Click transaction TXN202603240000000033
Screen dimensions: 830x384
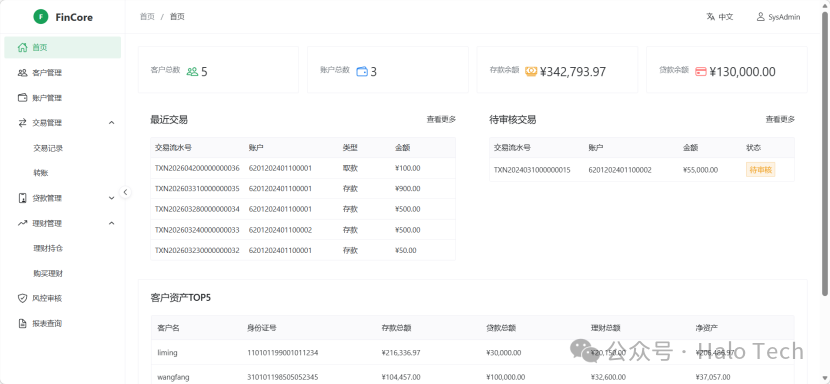pos(197,230)
